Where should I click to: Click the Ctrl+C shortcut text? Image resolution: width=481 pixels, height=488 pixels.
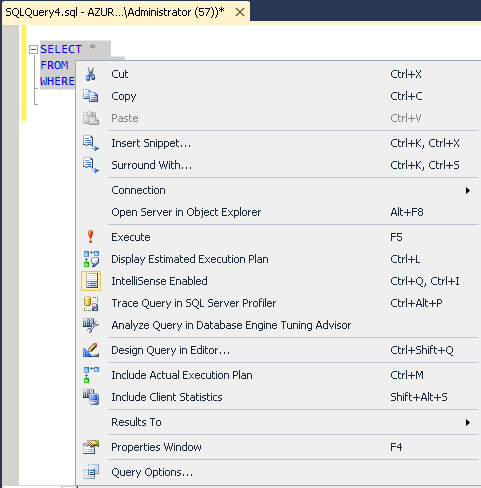pos(406,96)
